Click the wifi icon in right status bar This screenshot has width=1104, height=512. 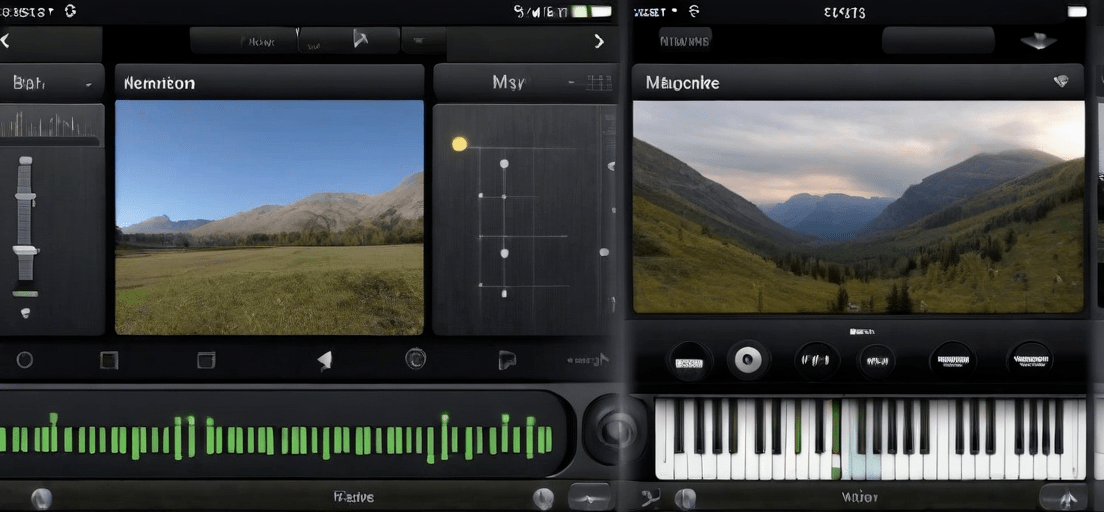694,11
